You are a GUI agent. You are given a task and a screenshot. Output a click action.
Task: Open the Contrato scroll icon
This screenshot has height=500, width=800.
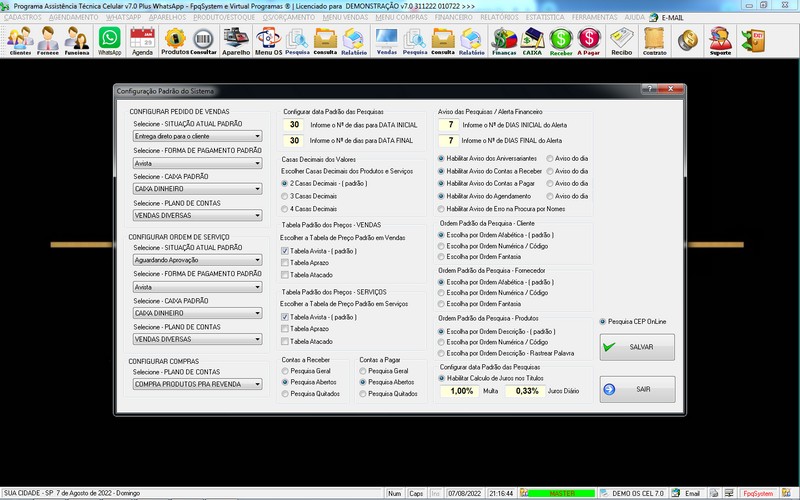coord(655,41)
